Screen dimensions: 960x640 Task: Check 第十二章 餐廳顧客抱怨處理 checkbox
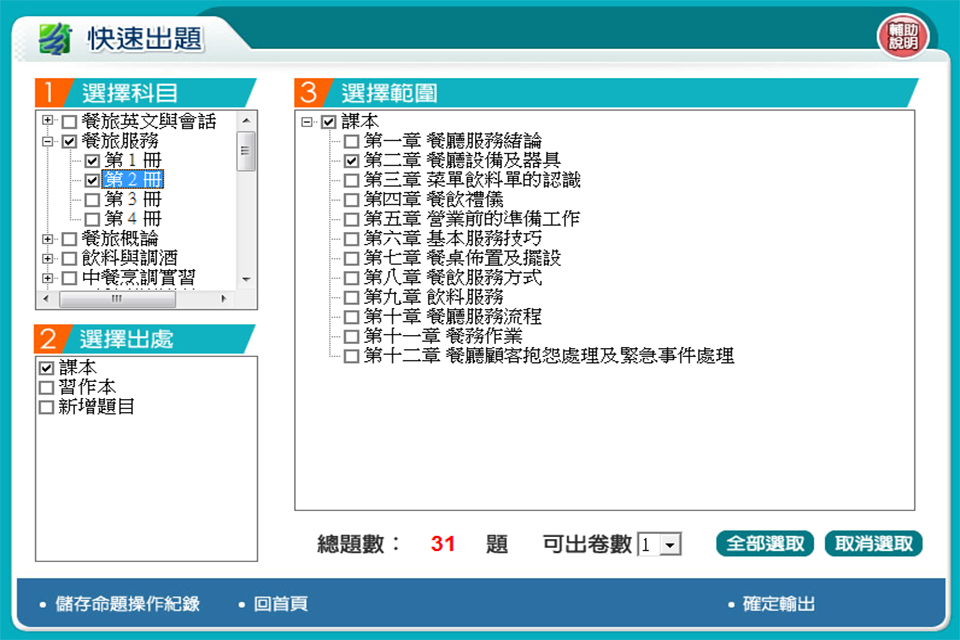351,356
